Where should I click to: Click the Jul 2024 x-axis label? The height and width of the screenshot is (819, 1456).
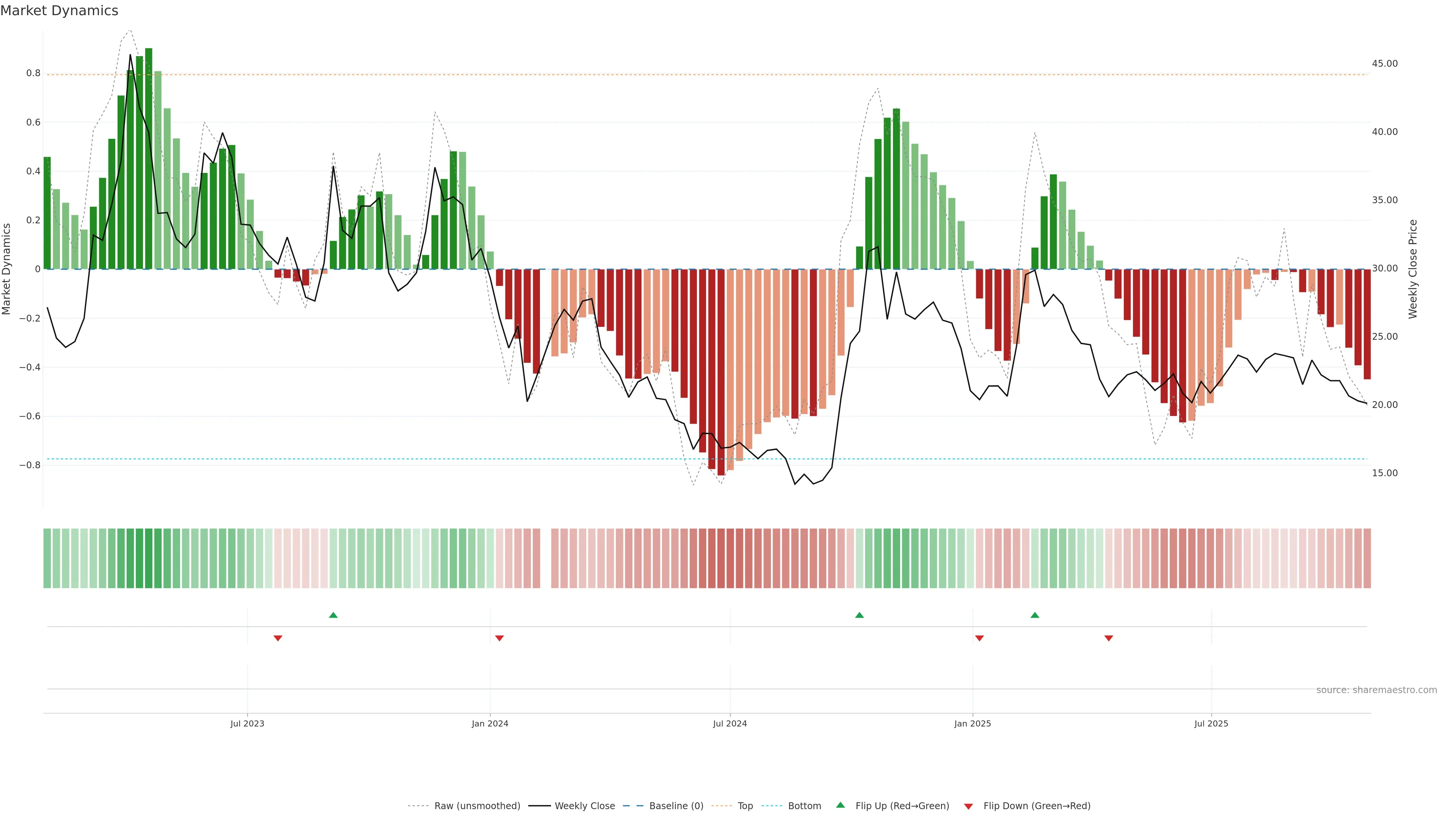(730, 723)
